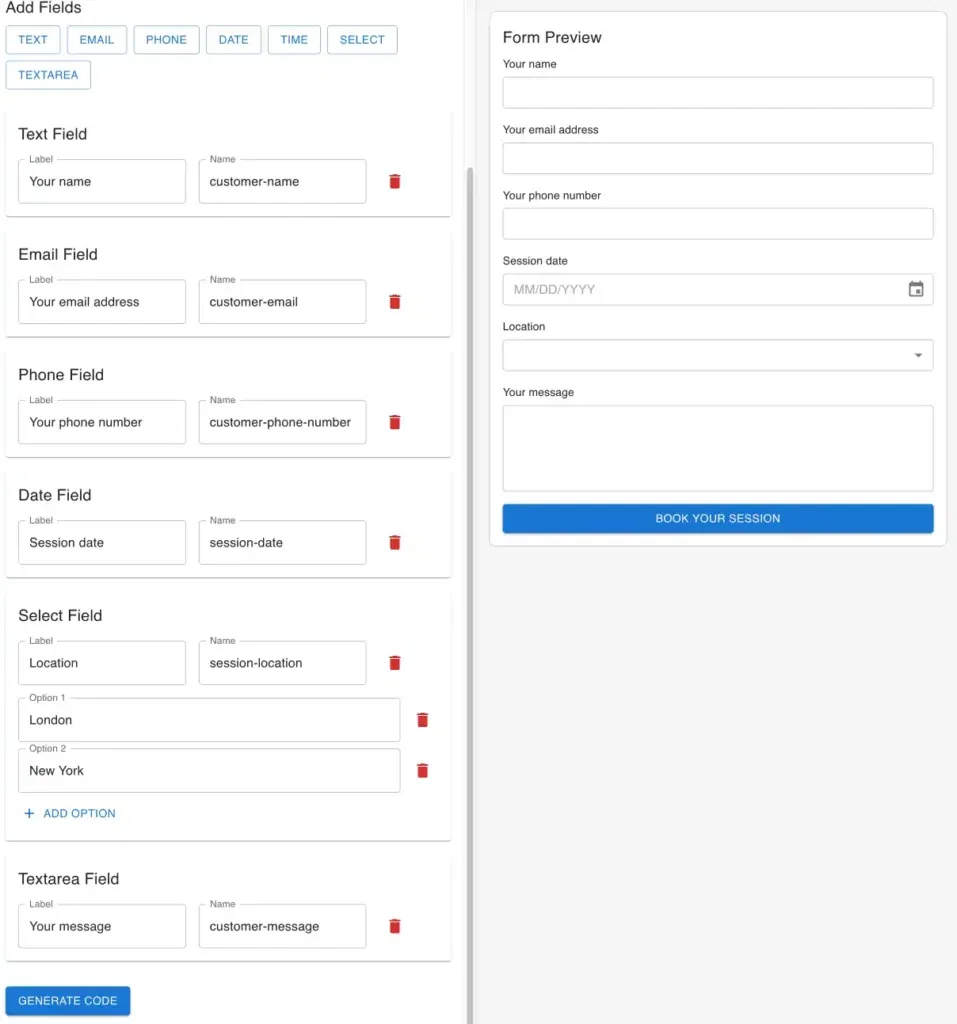The image size is (957, 1024).
Task: Add an EMAIL field
Action: pos(97,40)
